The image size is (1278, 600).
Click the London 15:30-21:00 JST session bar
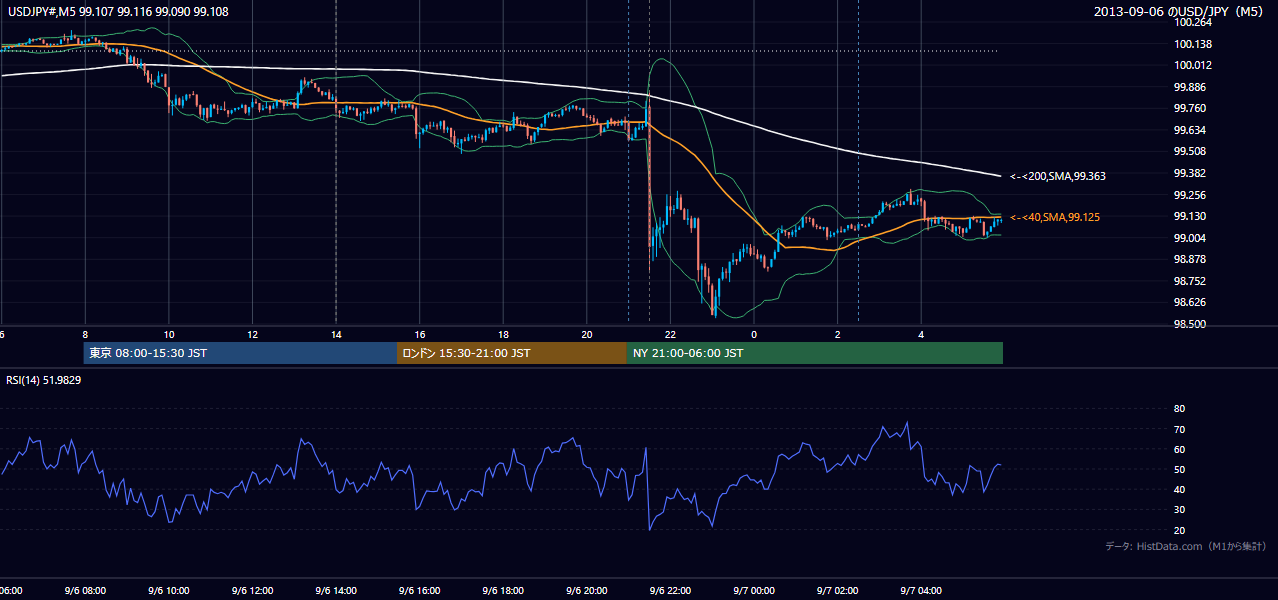pyautogui.click(x=512, y=353)
